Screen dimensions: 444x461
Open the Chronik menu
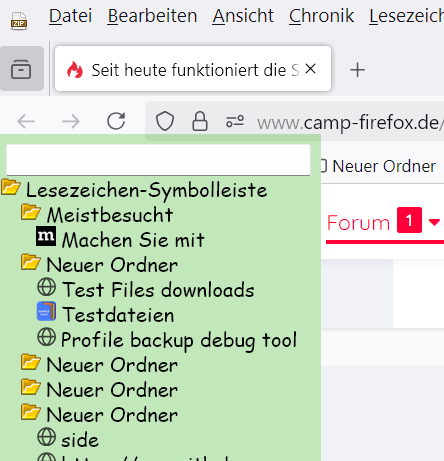pyautogui.click(x=321, y=16)
